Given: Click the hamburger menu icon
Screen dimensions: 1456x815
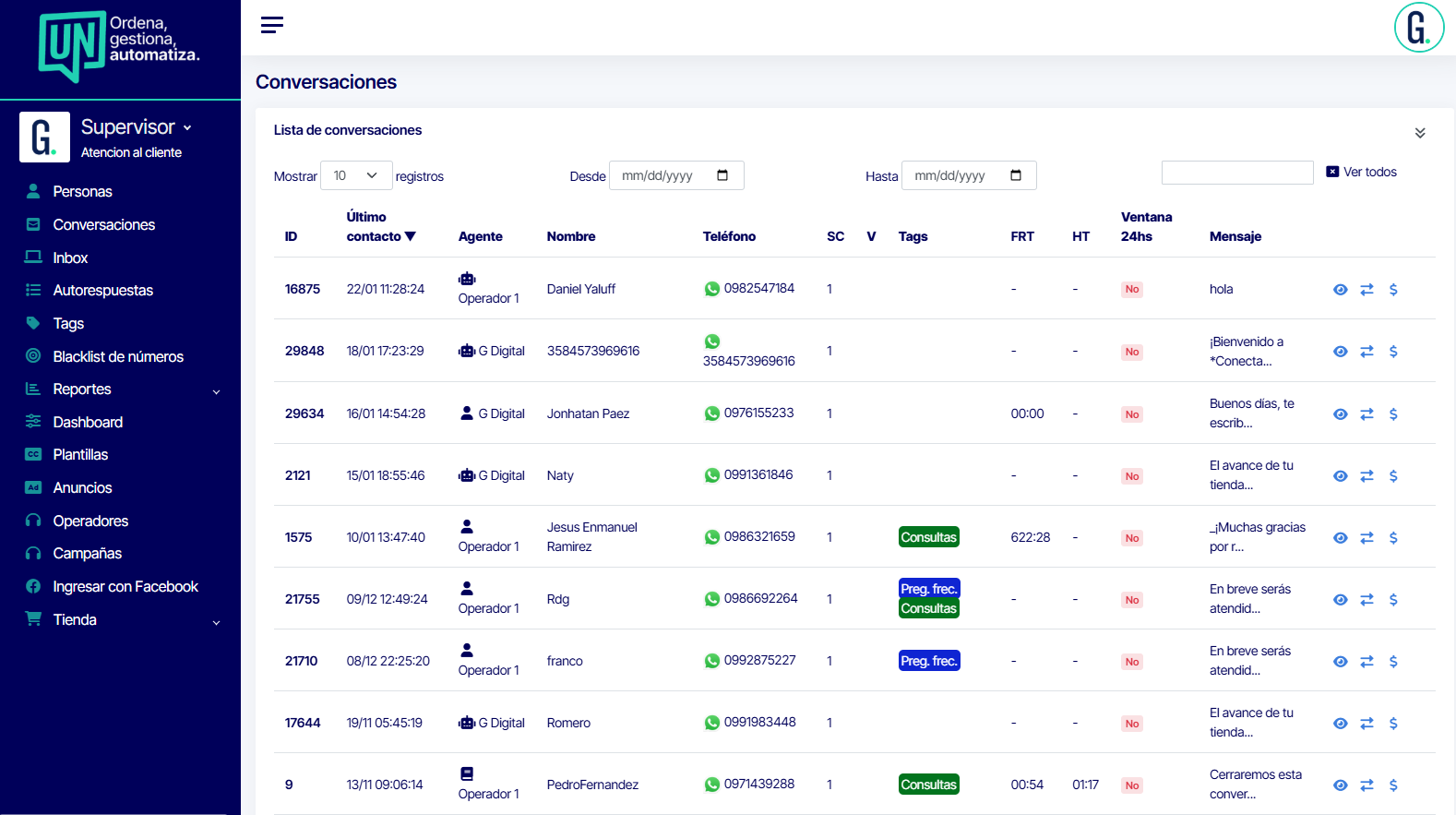Looking at the screenshot, I should 271,25.
